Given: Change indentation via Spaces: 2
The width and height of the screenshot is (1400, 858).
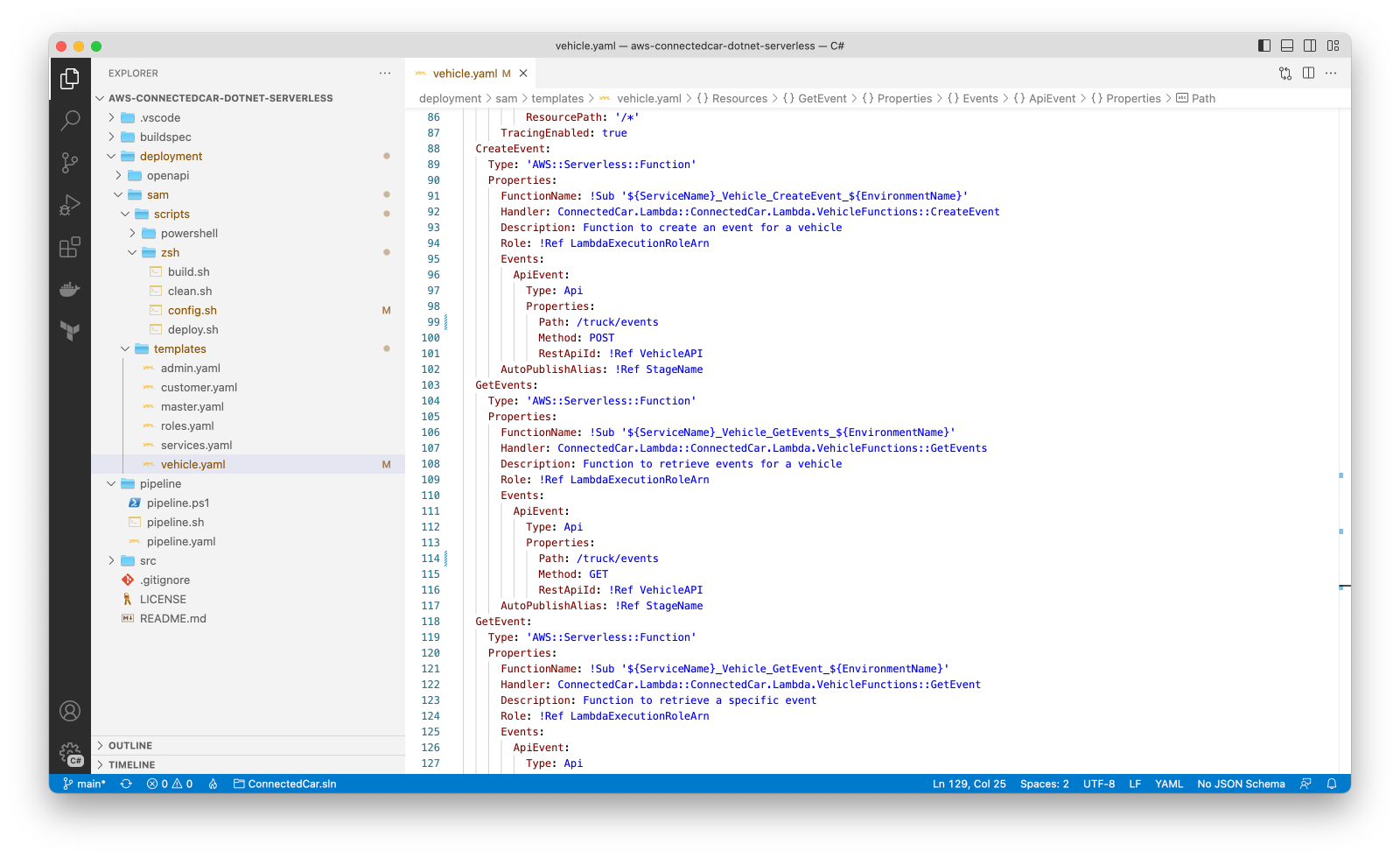Looking at the screenshot, I should [x=1045, y=784].
